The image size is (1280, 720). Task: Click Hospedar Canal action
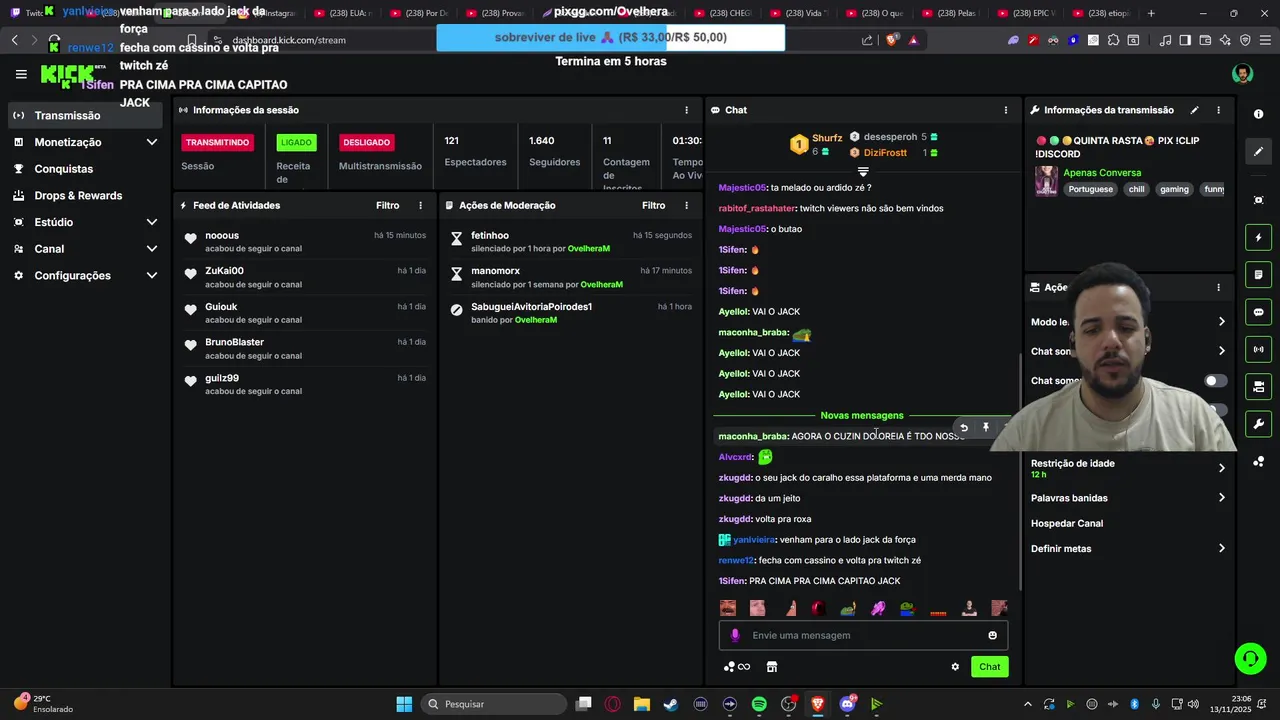pyautogui.click(x=1067, y=524)
